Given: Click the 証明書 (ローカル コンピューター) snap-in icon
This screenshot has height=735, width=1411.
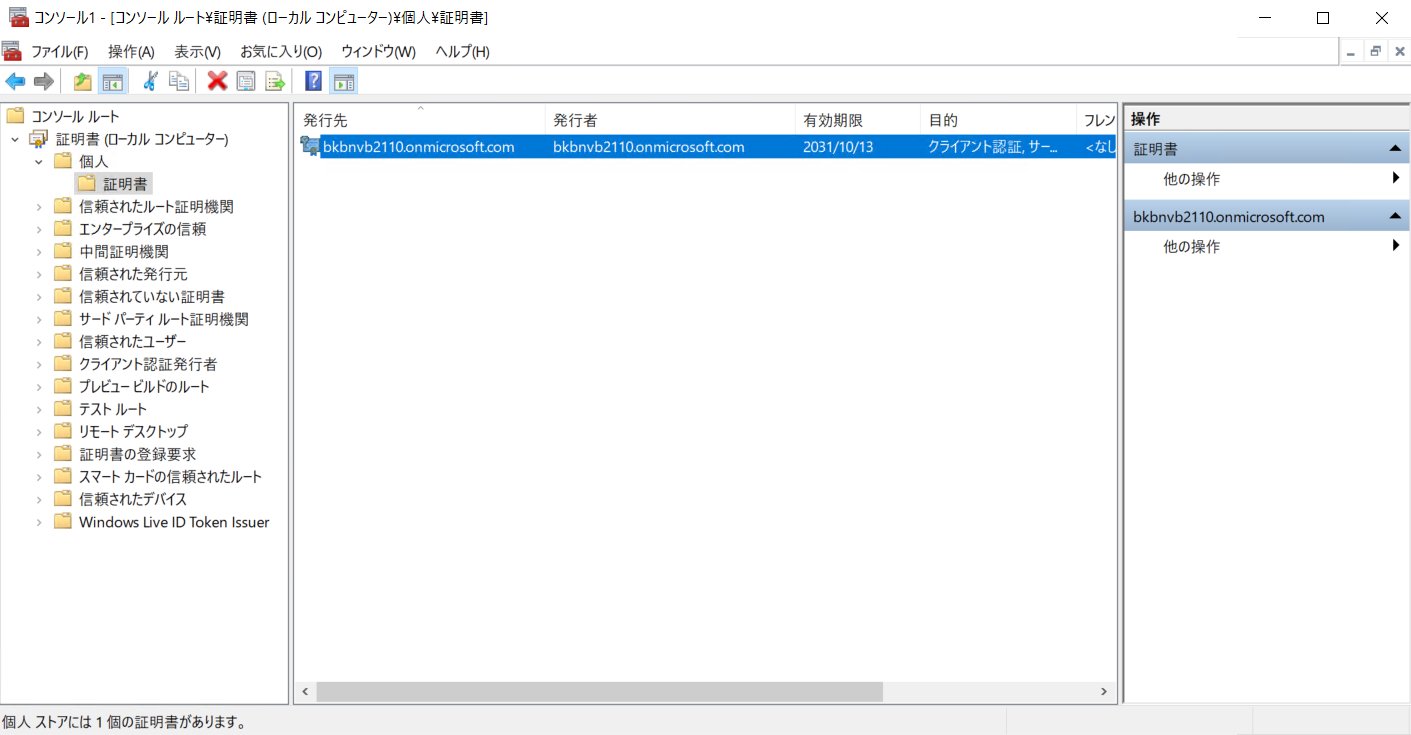Looking at the screenshot, I should [x=39, y=139].
